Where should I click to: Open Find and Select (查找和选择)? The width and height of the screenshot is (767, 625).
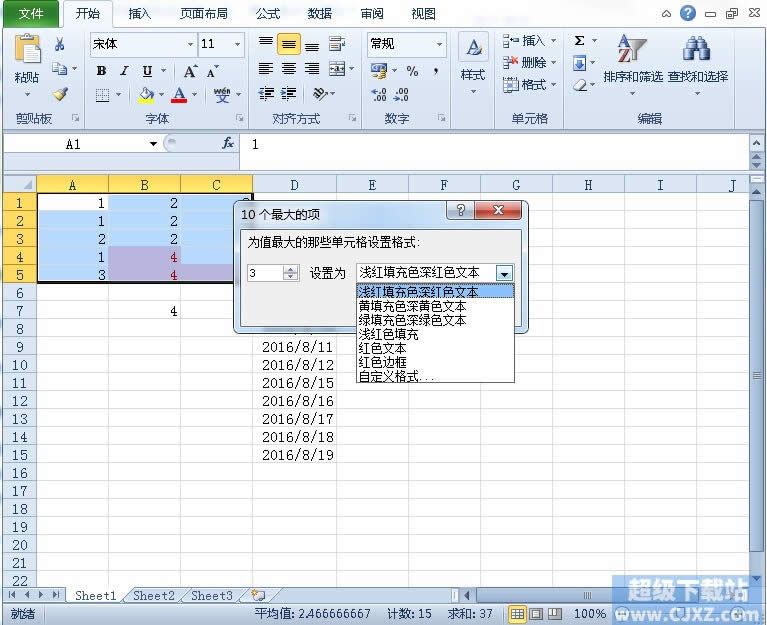698,64
